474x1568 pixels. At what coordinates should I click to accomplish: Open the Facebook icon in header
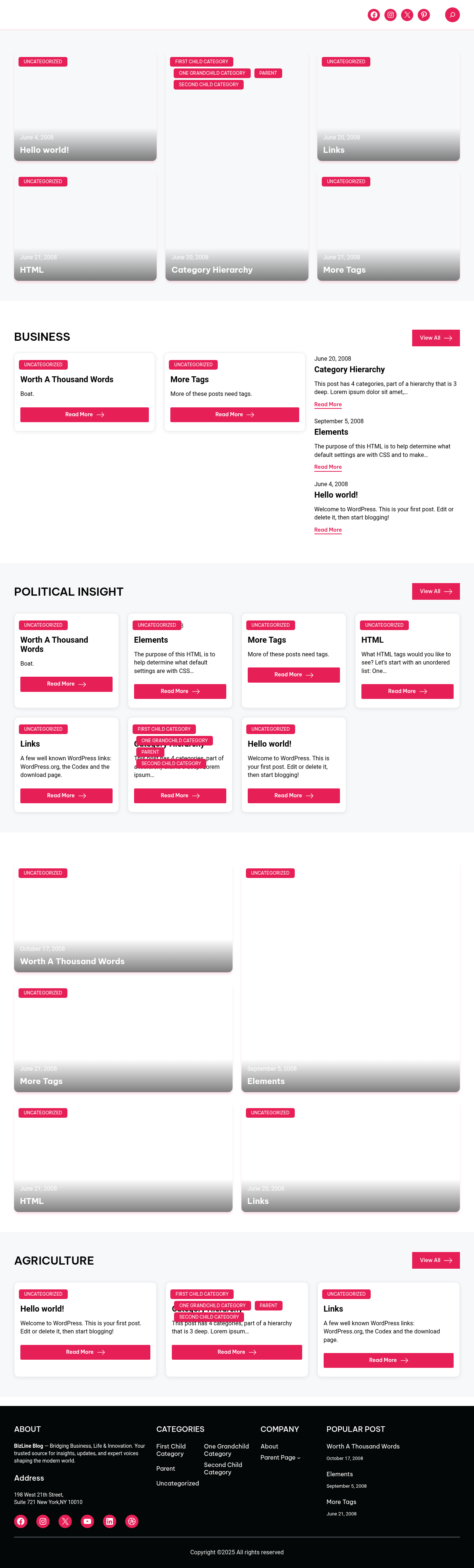[x=374, y=14]
